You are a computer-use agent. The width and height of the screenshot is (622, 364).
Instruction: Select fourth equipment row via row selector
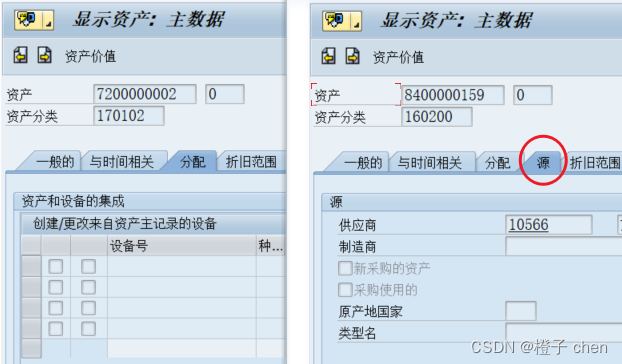(x=31, y=329)
